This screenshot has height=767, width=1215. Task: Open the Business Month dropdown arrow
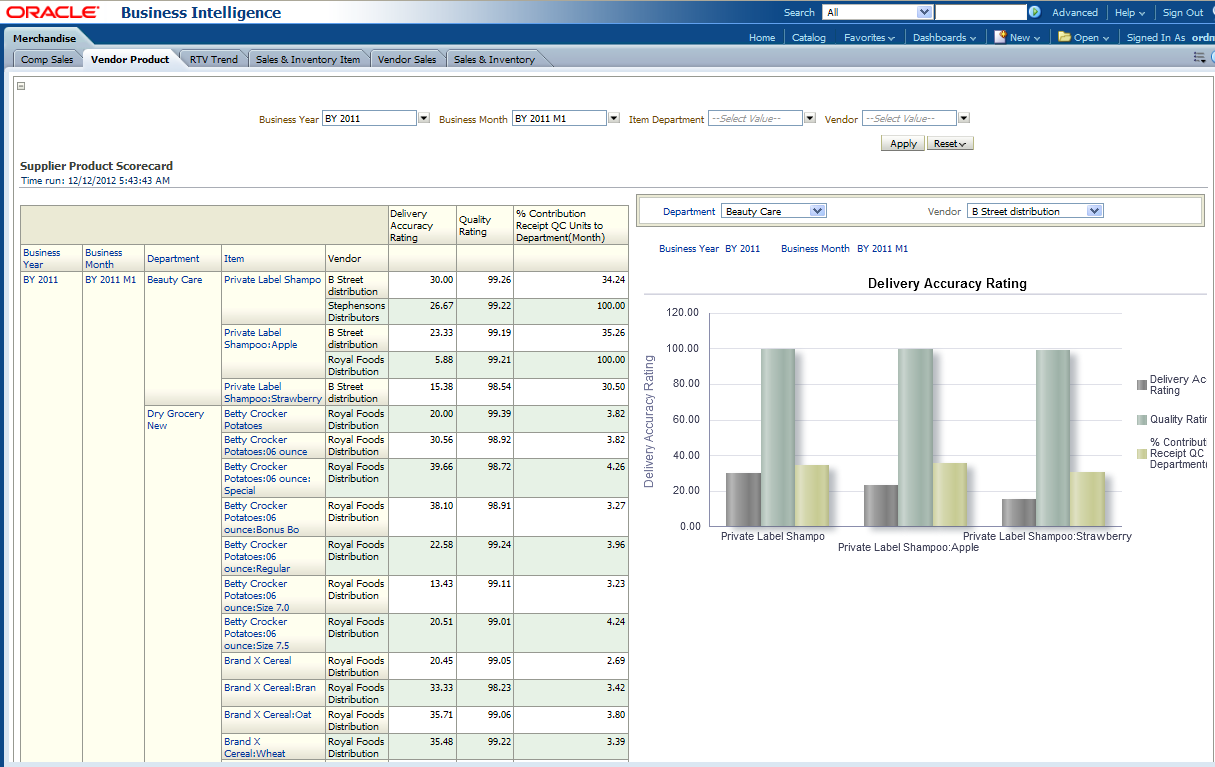614,118
